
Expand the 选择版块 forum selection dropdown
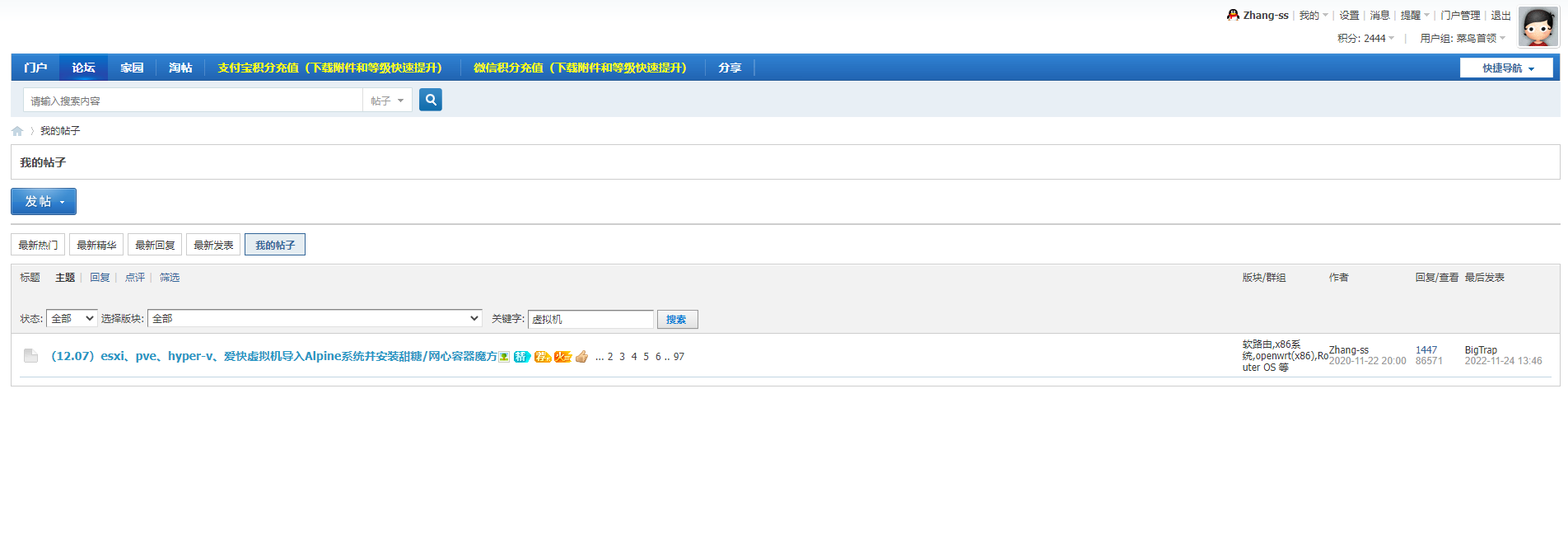tap(315, 318)
